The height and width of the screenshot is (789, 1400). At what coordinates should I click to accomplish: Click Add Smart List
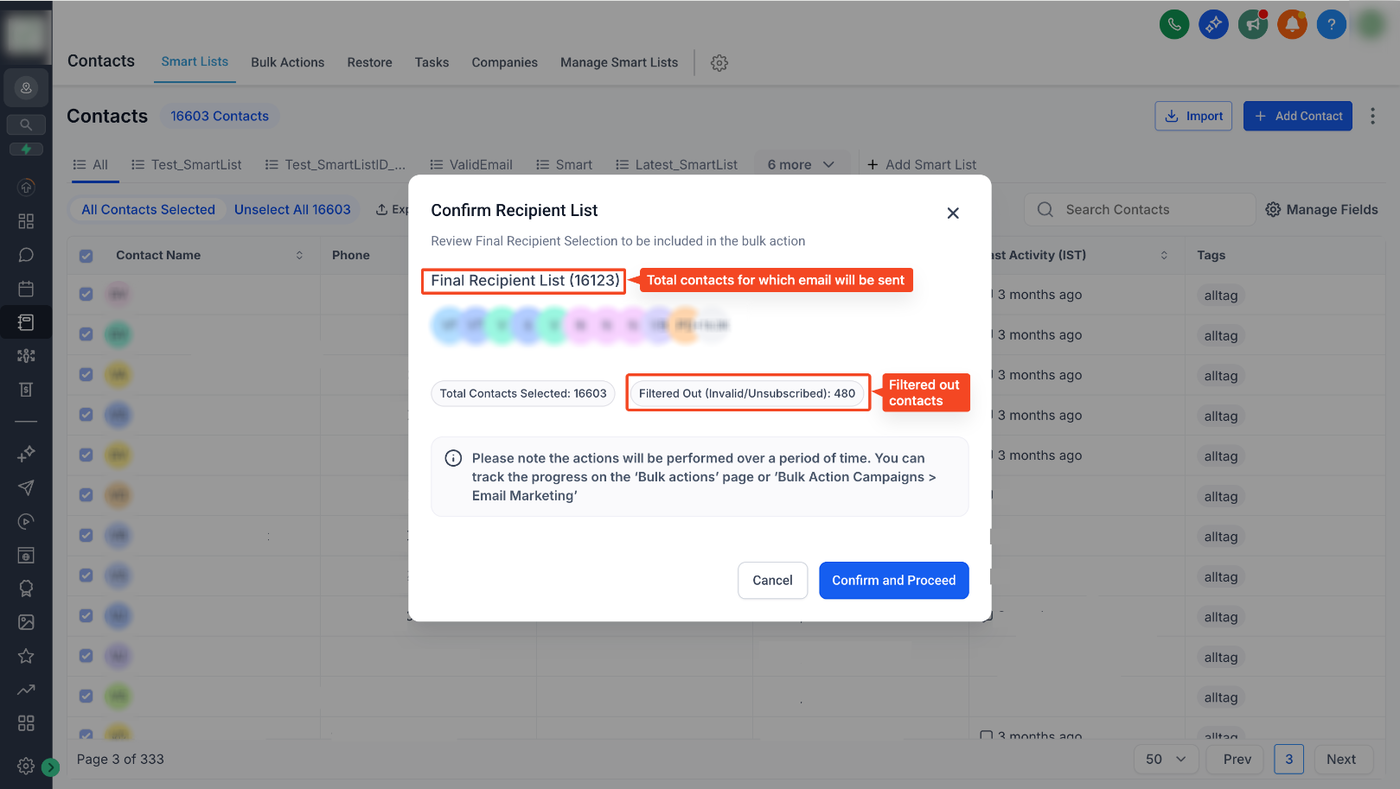point(922,164)
